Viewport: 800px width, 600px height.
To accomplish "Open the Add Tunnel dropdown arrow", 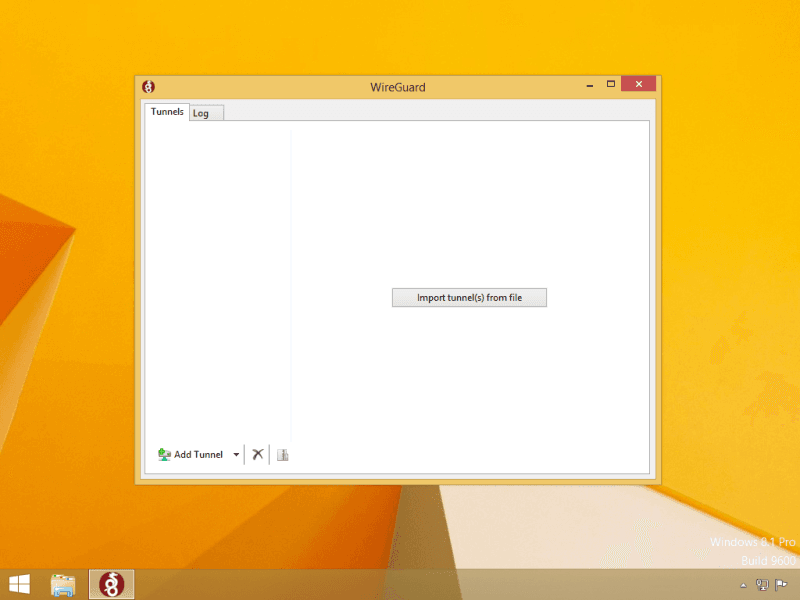I will tap(236, 455).
